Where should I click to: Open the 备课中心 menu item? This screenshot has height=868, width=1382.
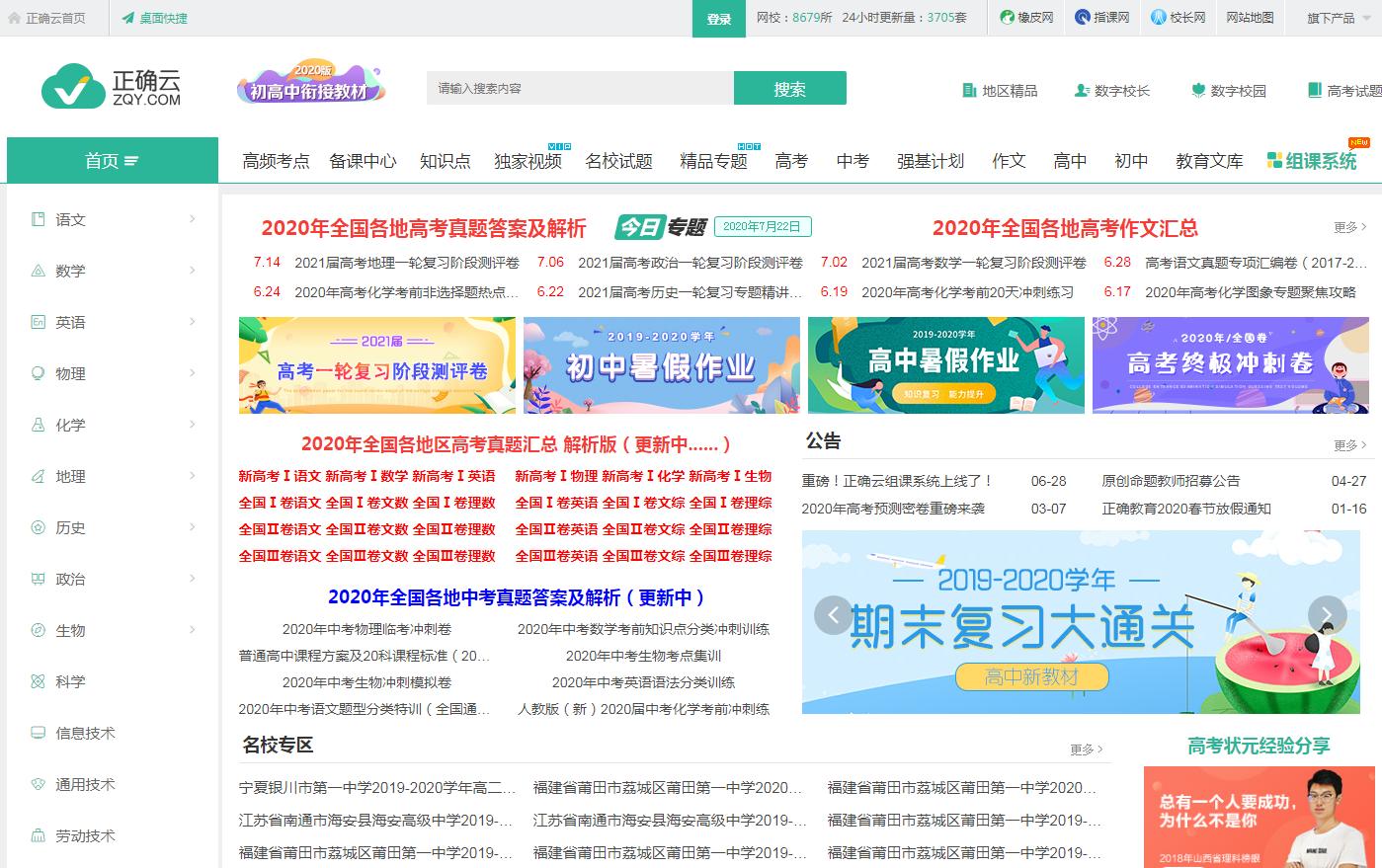363,160
